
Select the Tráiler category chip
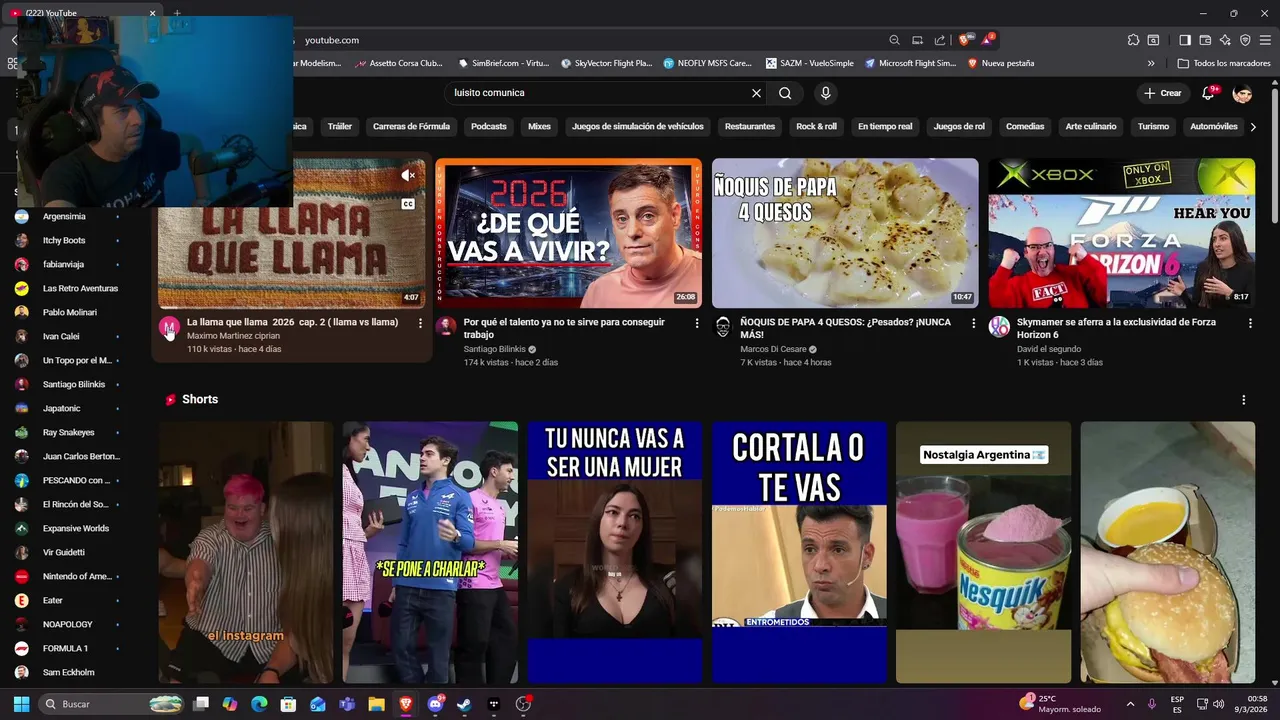[340, 127]
